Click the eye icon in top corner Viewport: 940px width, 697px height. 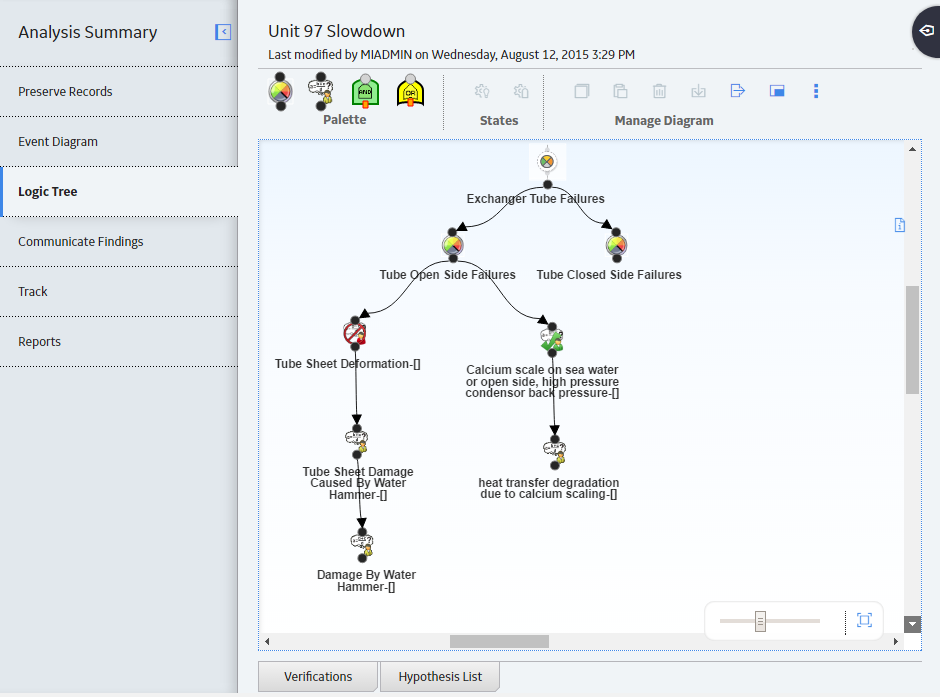[x=927, y=31]
